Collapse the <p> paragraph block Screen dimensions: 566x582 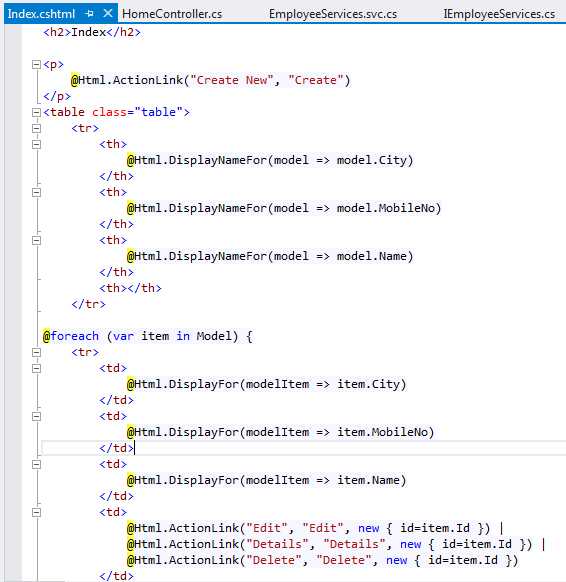pos(36,65)
